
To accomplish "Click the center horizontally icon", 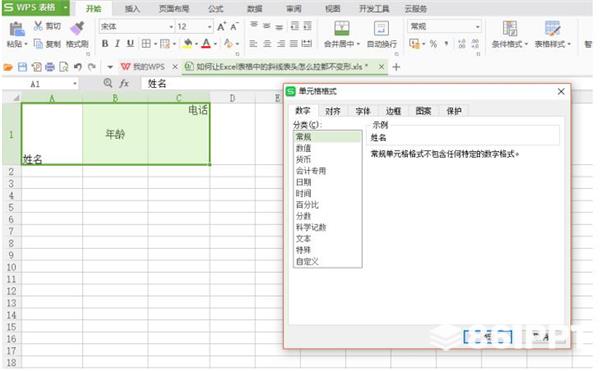I will pos(267,44).
